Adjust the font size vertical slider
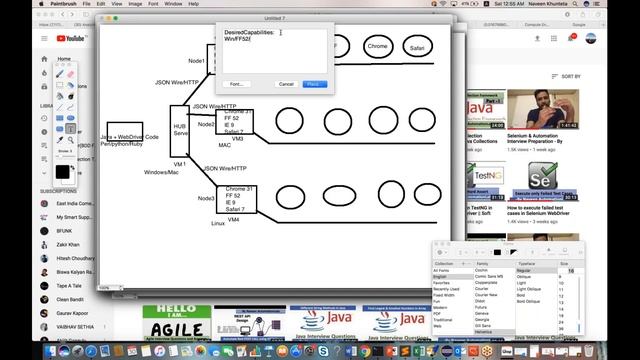This screenshot has height=360, width=640. (579, 305)
